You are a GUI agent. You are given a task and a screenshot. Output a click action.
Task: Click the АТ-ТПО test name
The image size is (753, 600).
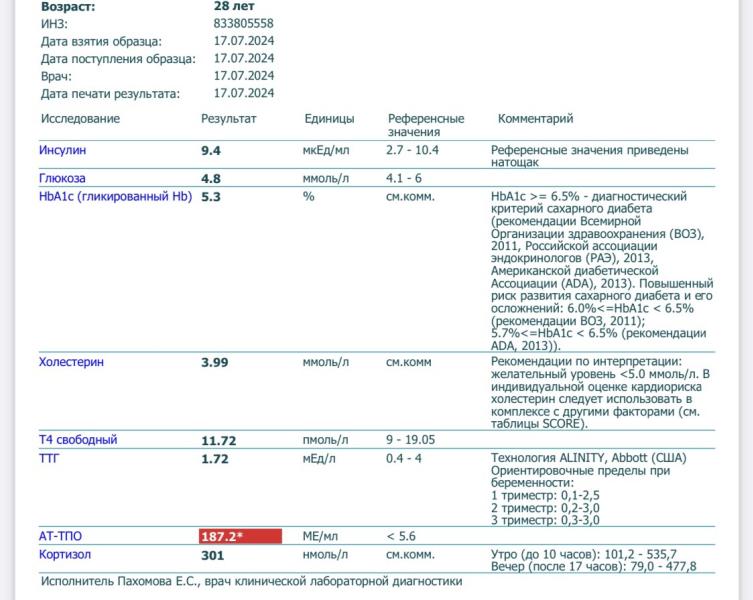coord(60,536)
